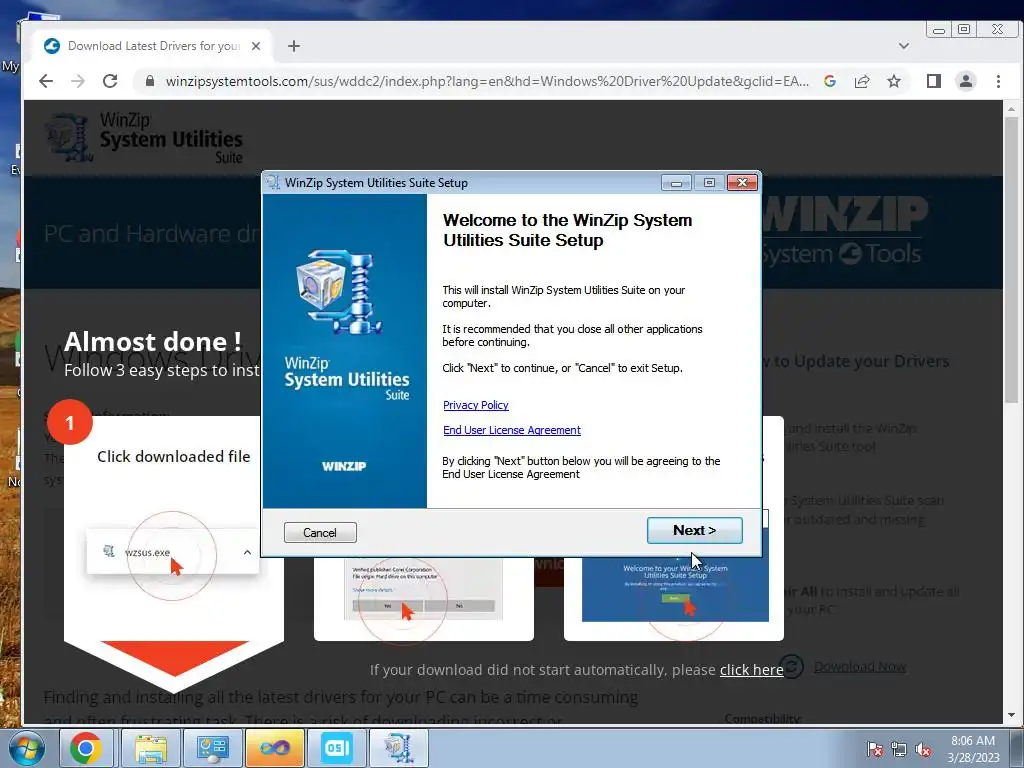Open a new Chrome tab
The height and width of the screenshot is (768, 1024).
(x=294, y=46)
